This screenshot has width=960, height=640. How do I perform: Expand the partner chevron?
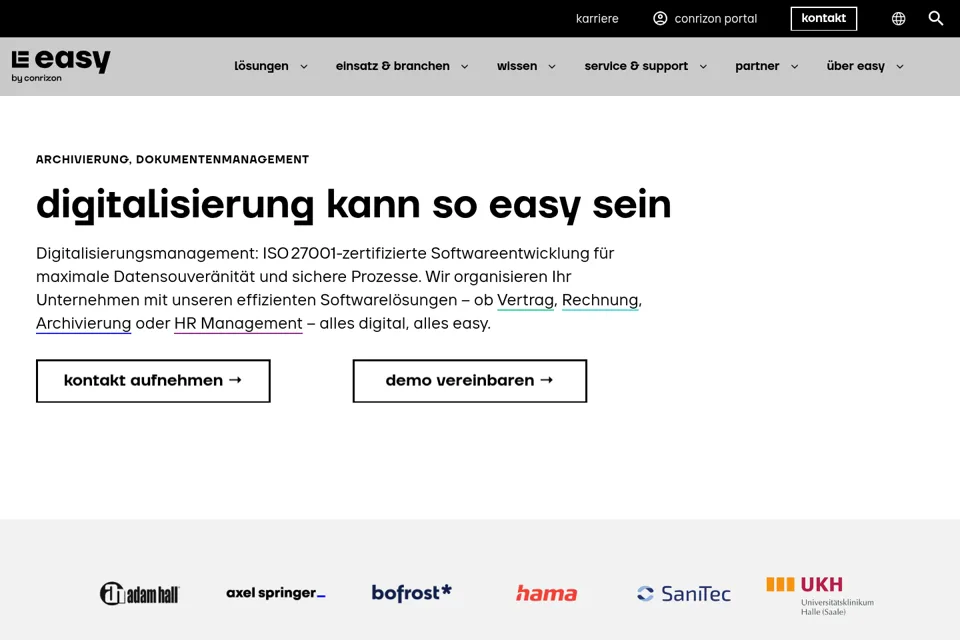(794, 67)
